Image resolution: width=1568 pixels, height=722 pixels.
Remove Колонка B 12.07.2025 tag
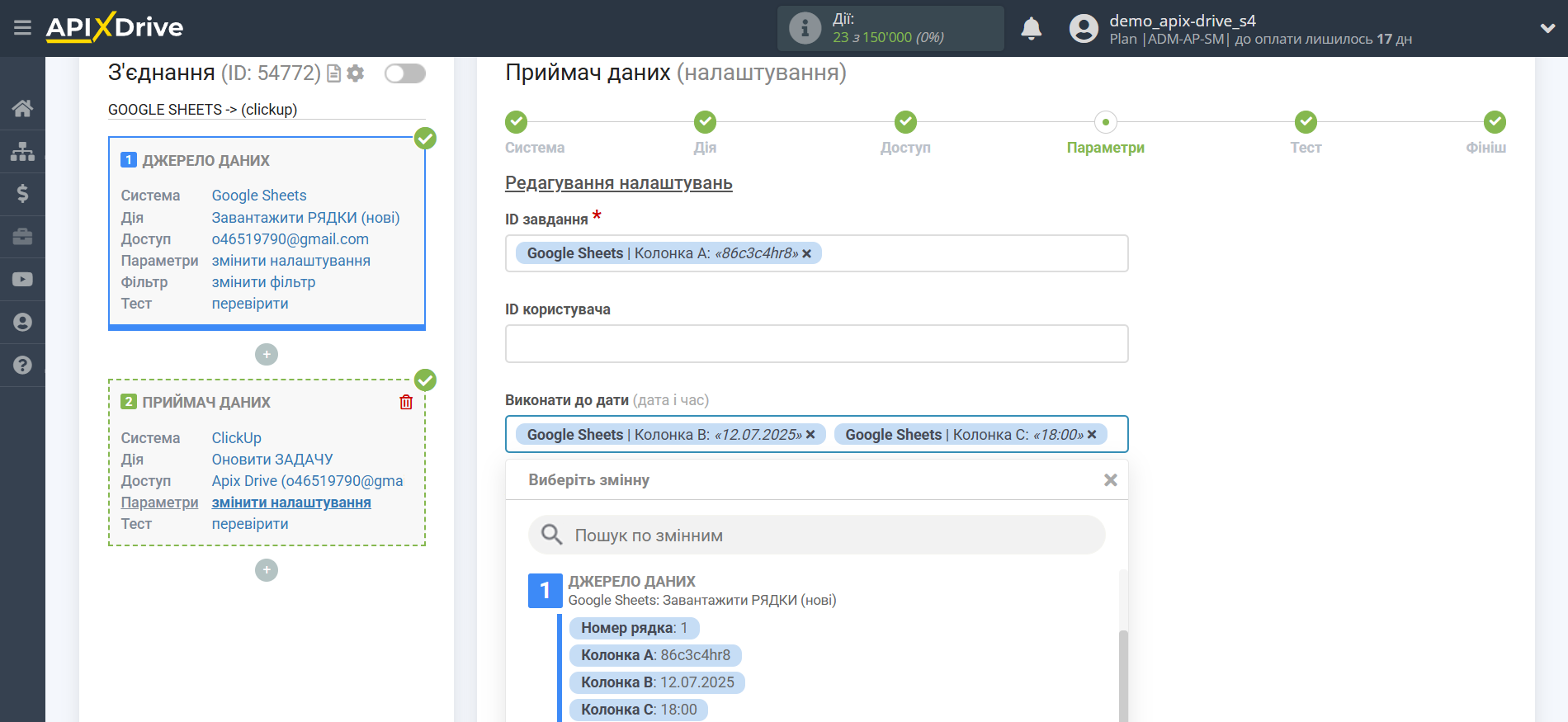[810, 435]
